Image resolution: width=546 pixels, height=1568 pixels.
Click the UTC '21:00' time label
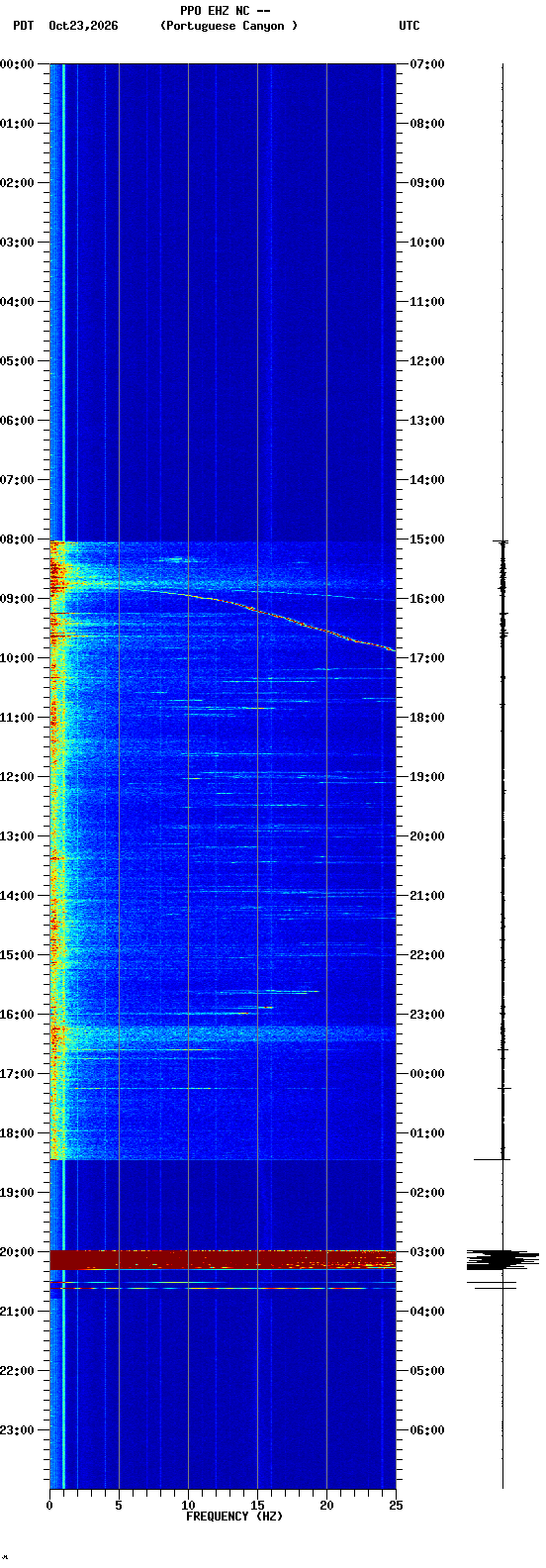[427, 896]
